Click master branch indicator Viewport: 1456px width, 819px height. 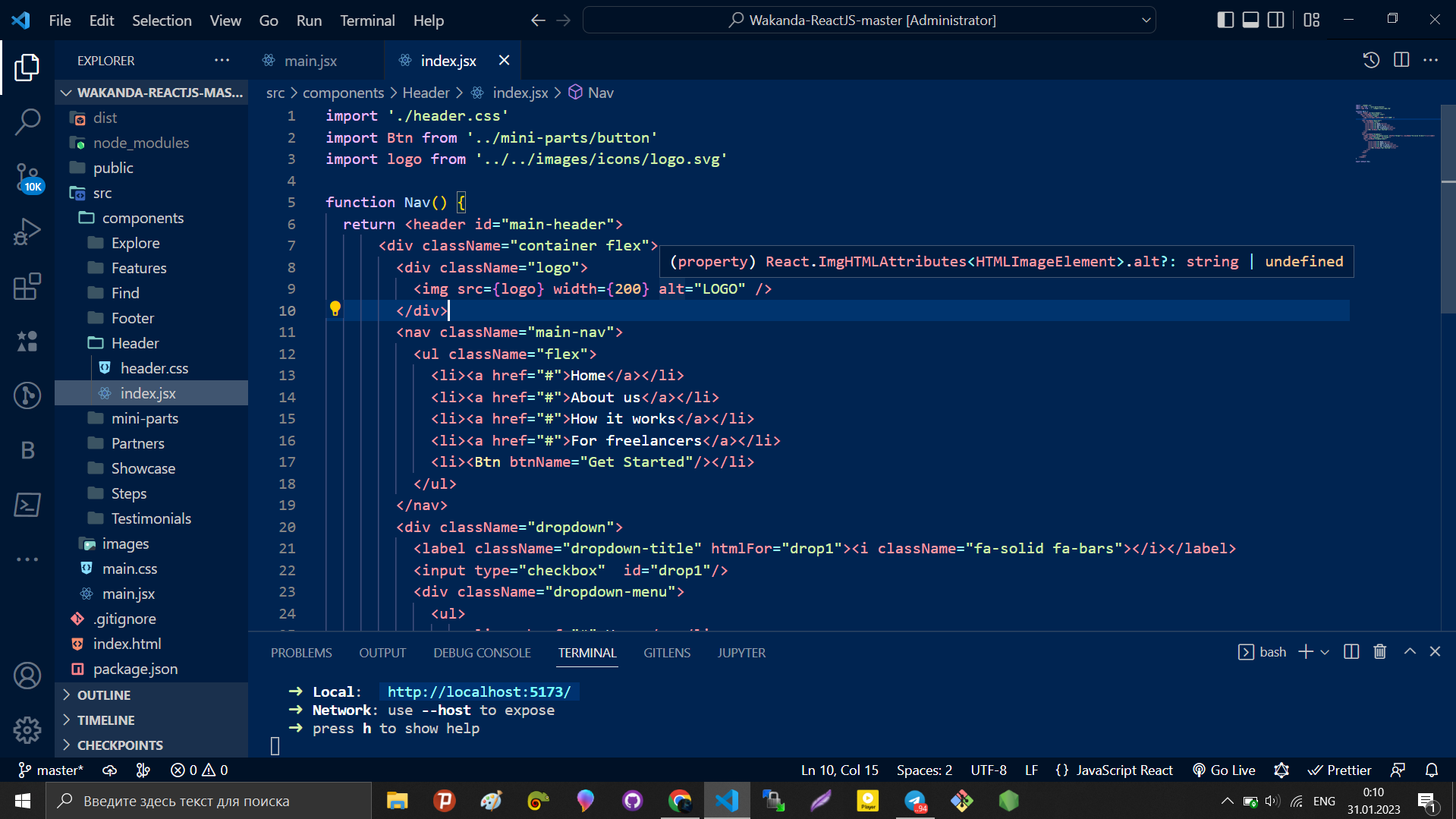[x=50, y=770]
